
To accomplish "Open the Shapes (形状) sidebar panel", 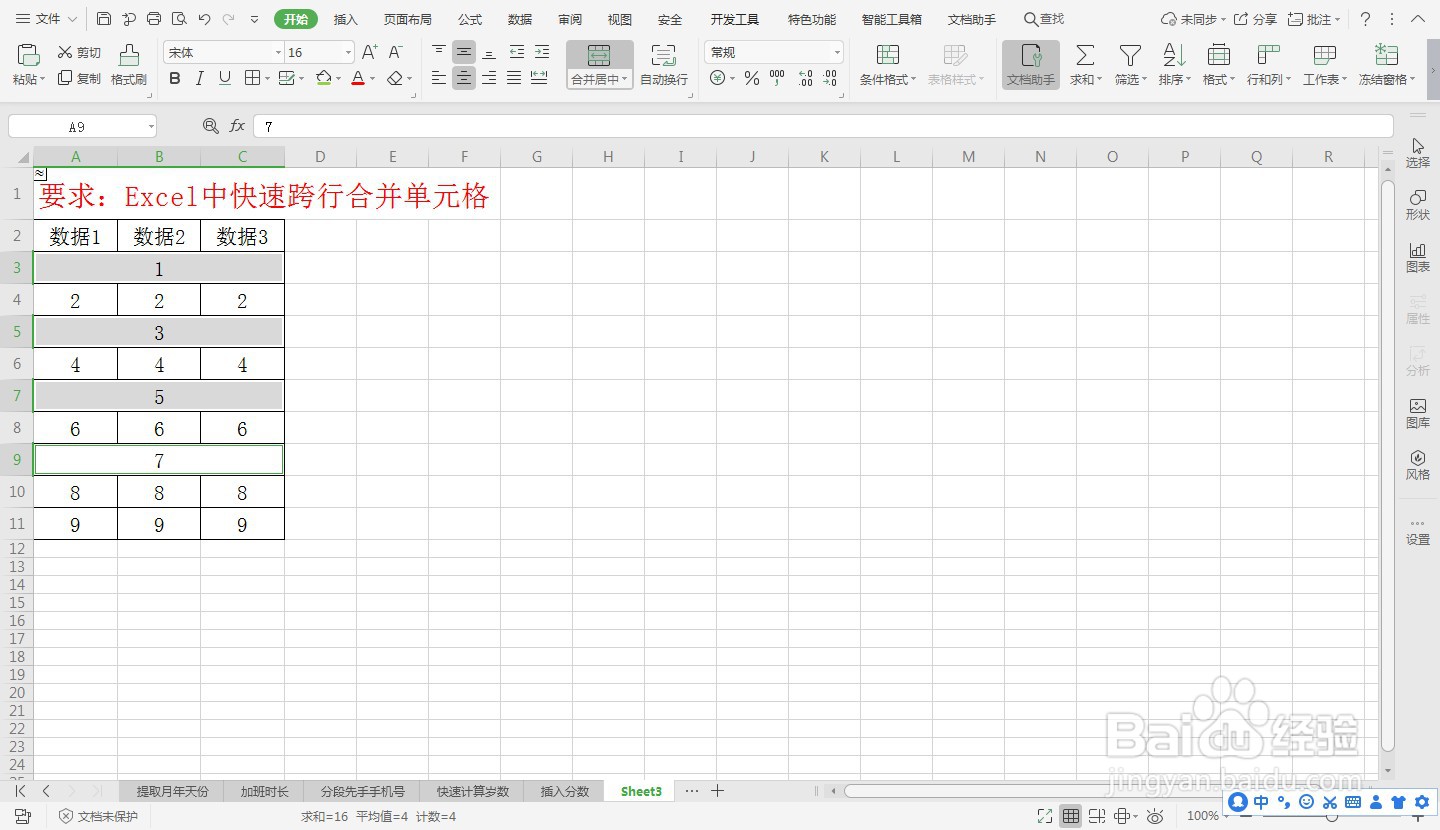I will 1417,204.
